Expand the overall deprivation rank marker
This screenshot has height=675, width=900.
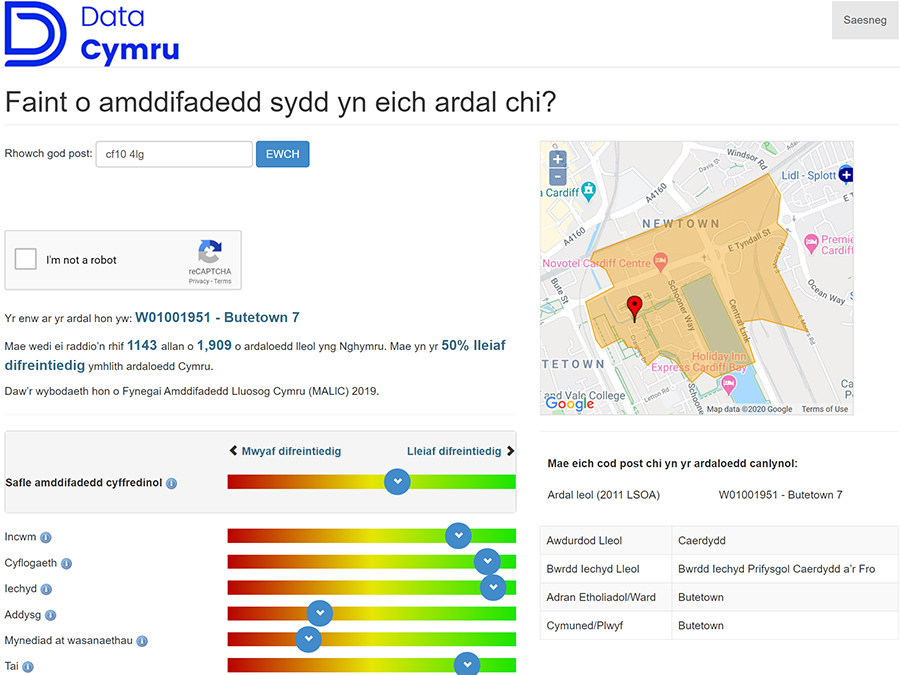398,482
